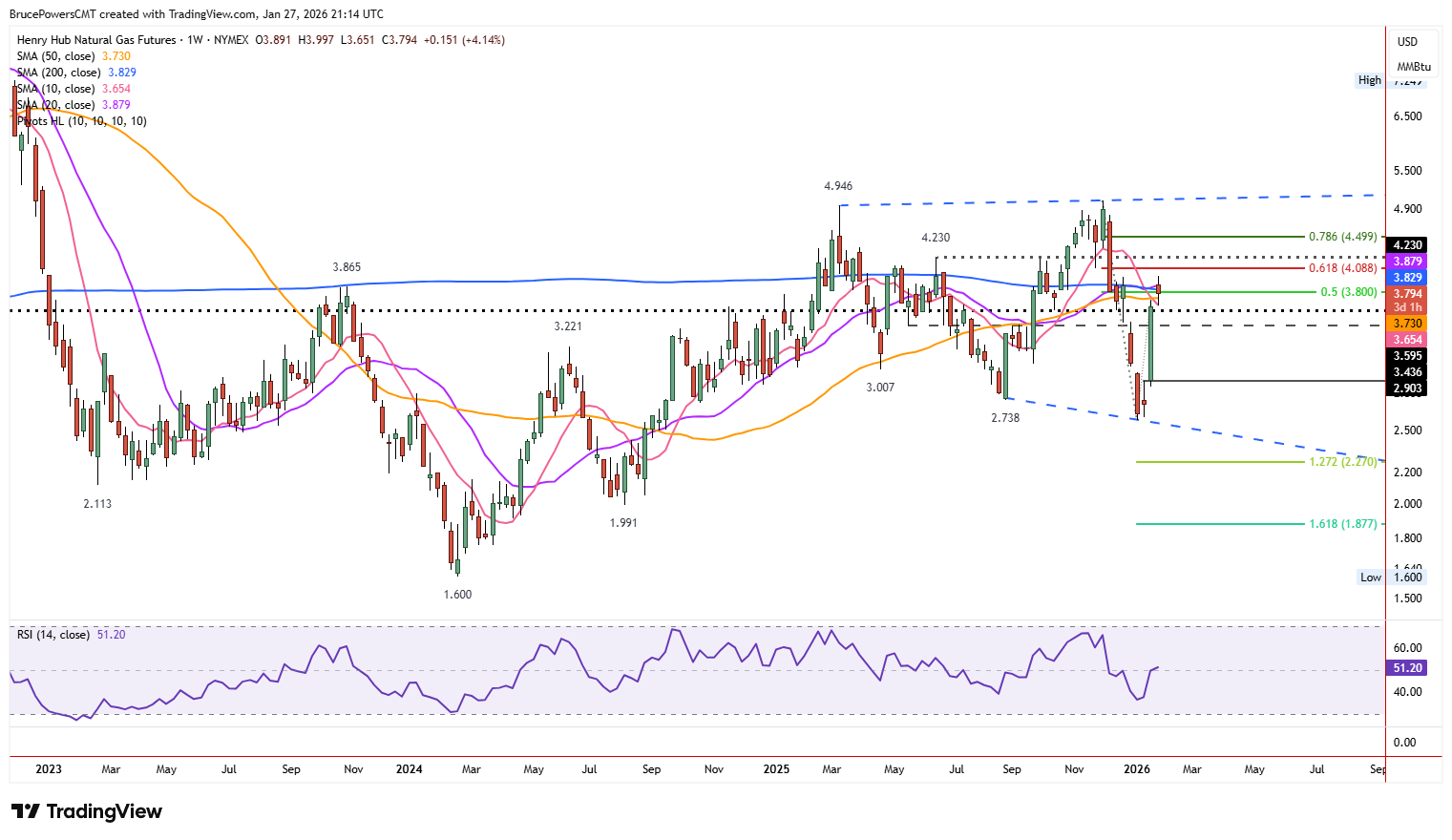1452x840 pixels.
Task: Click the red 3.794 last price tag
Action: [1407, 294]
